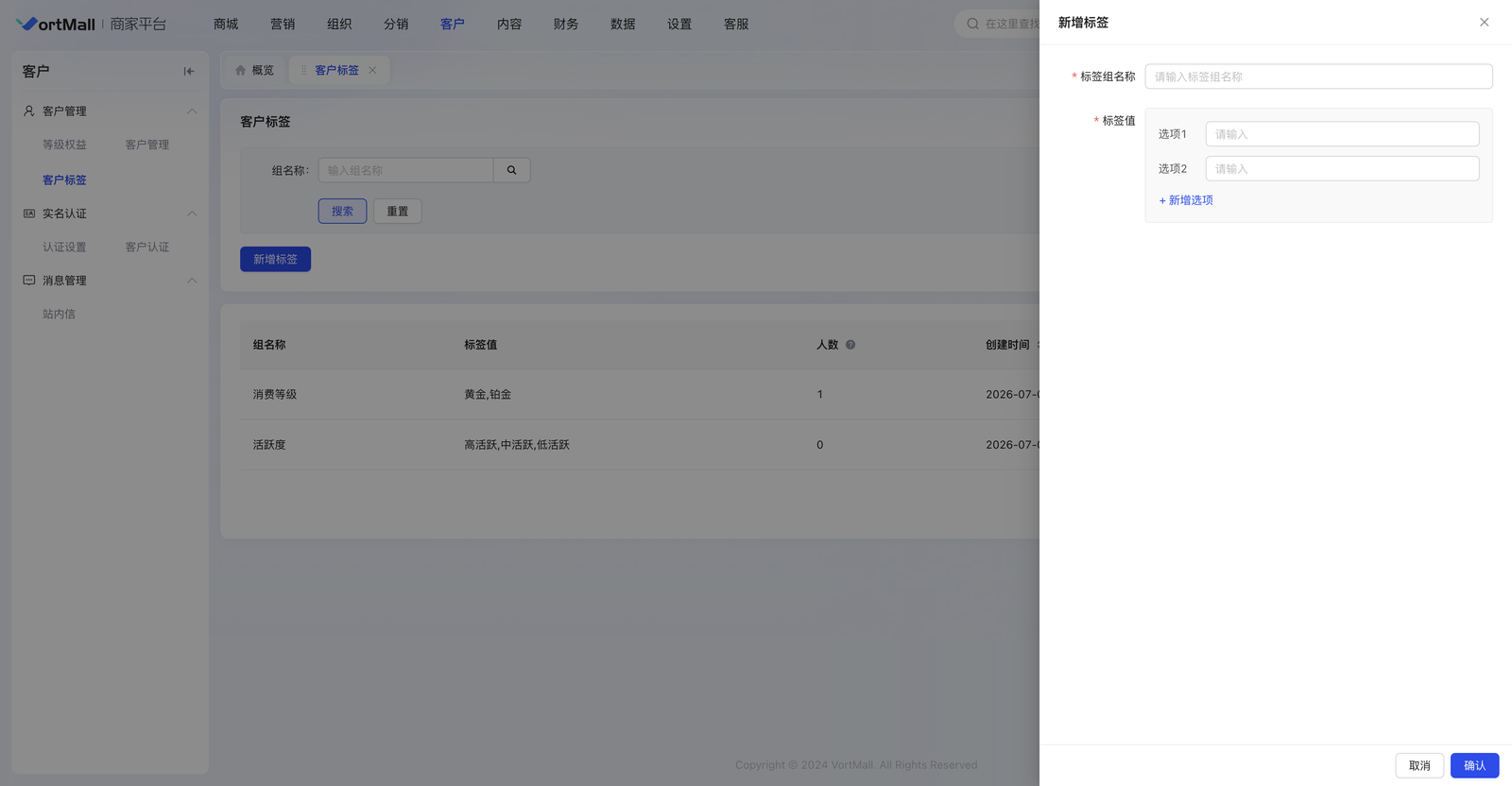Open the 内容 top menu
Image resolution: width=1512 pixels, height=786 pixels.
click(x=509, y=24)
